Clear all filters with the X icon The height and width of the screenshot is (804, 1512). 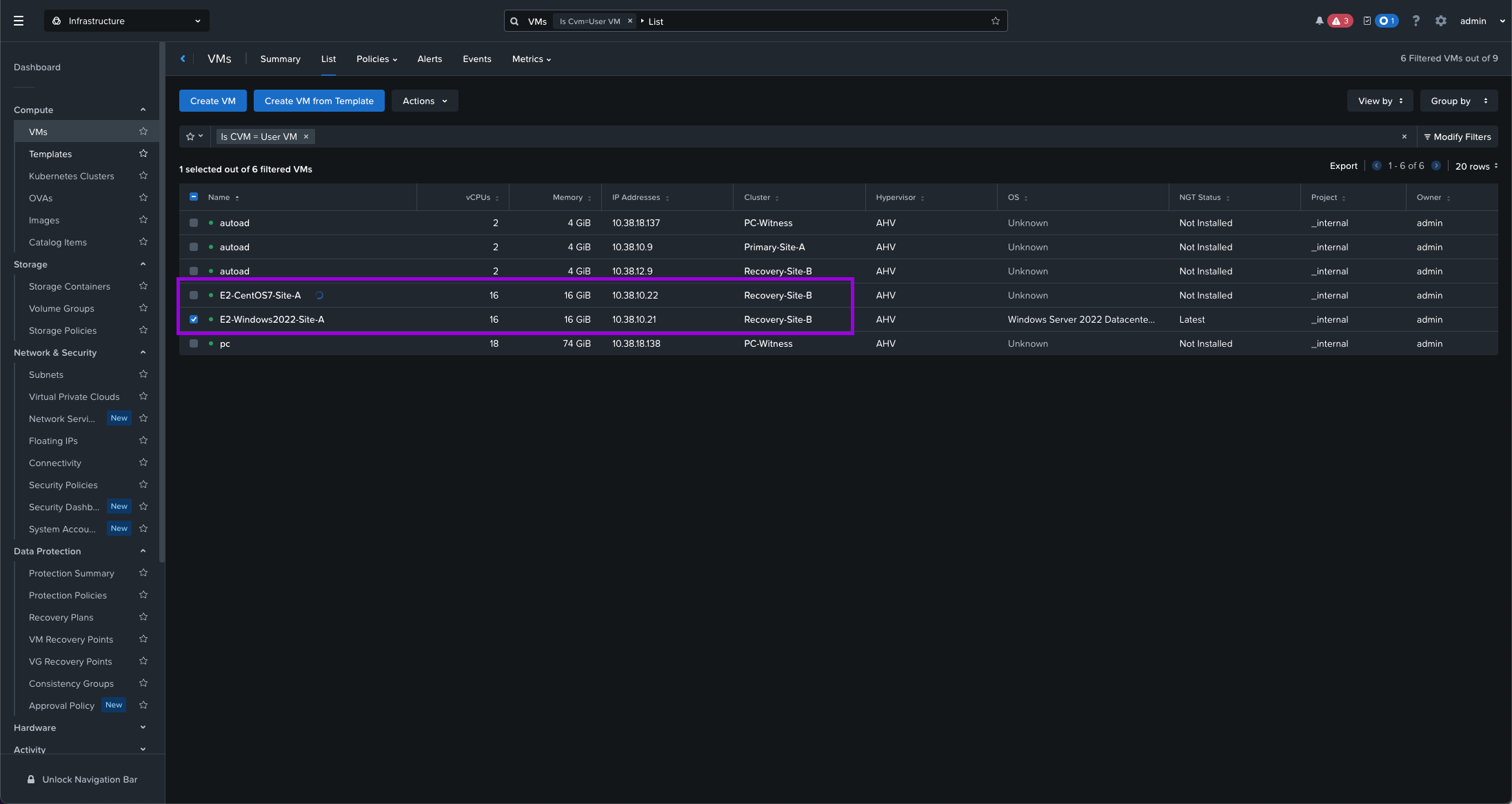click(x=1404, y=137)
